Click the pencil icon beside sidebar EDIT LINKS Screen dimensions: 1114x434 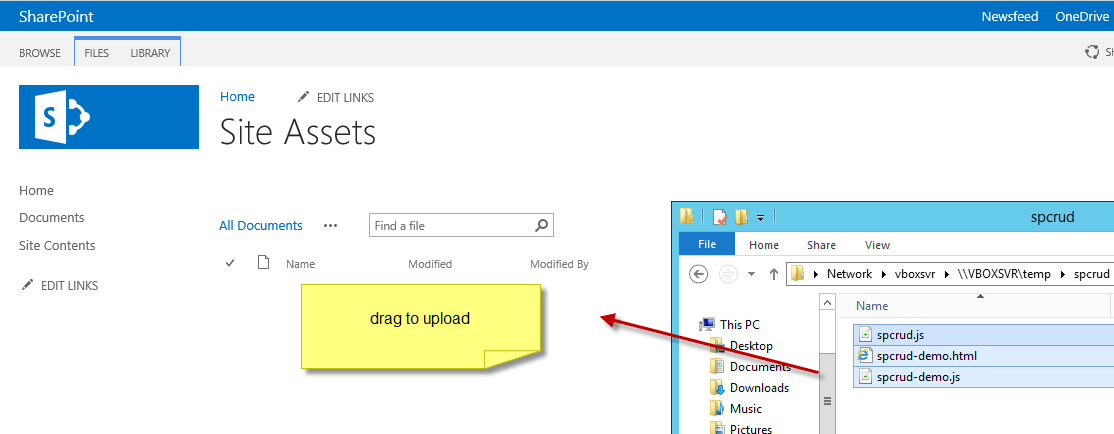[27, 286]
